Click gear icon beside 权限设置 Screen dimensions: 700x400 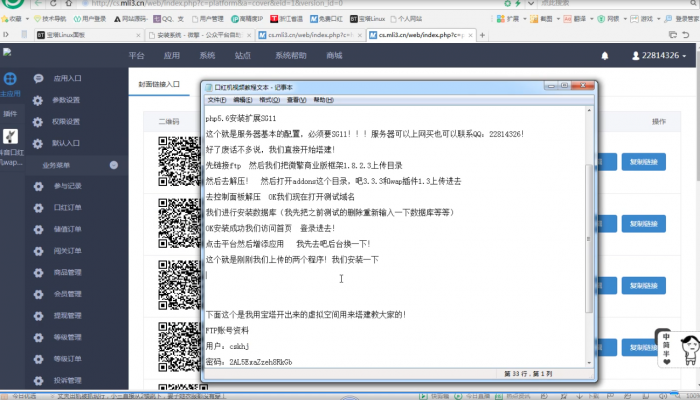pyautogui.click(x=38, y=121)
